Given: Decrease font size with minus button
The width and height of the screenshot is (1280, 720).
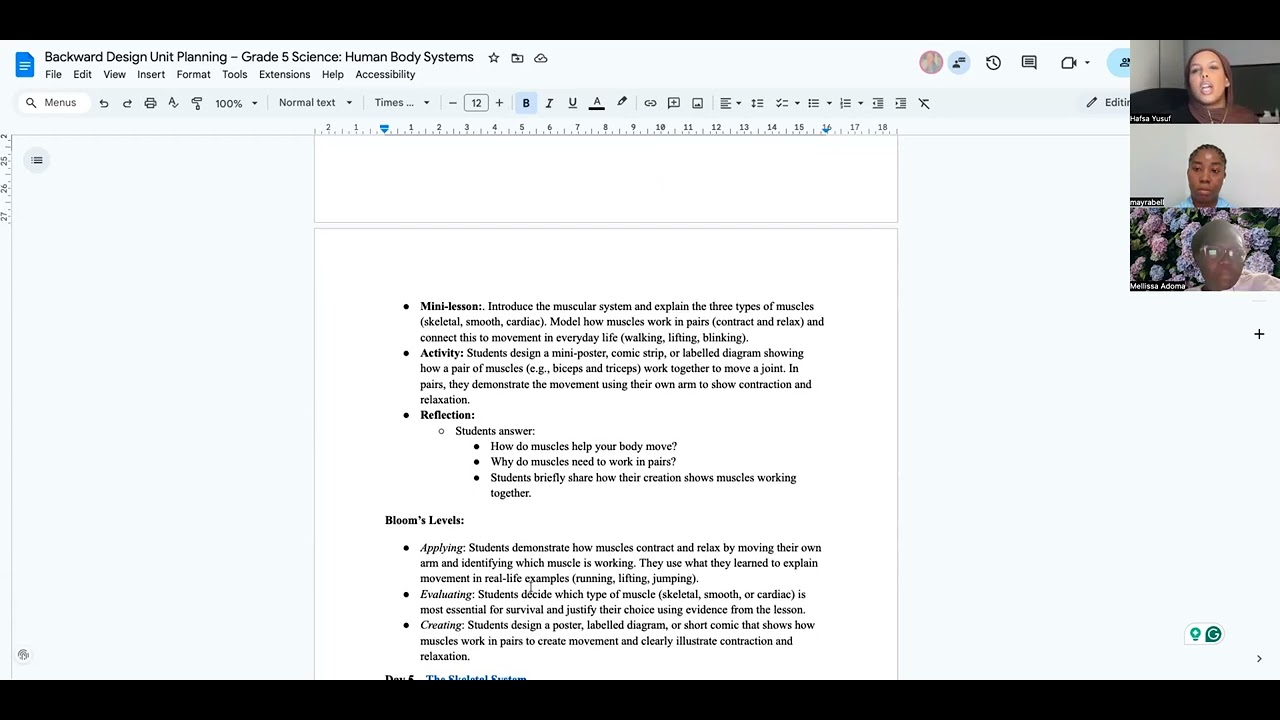Looking at the screenshot, I should pyautogui.click(x=453, y=103).
